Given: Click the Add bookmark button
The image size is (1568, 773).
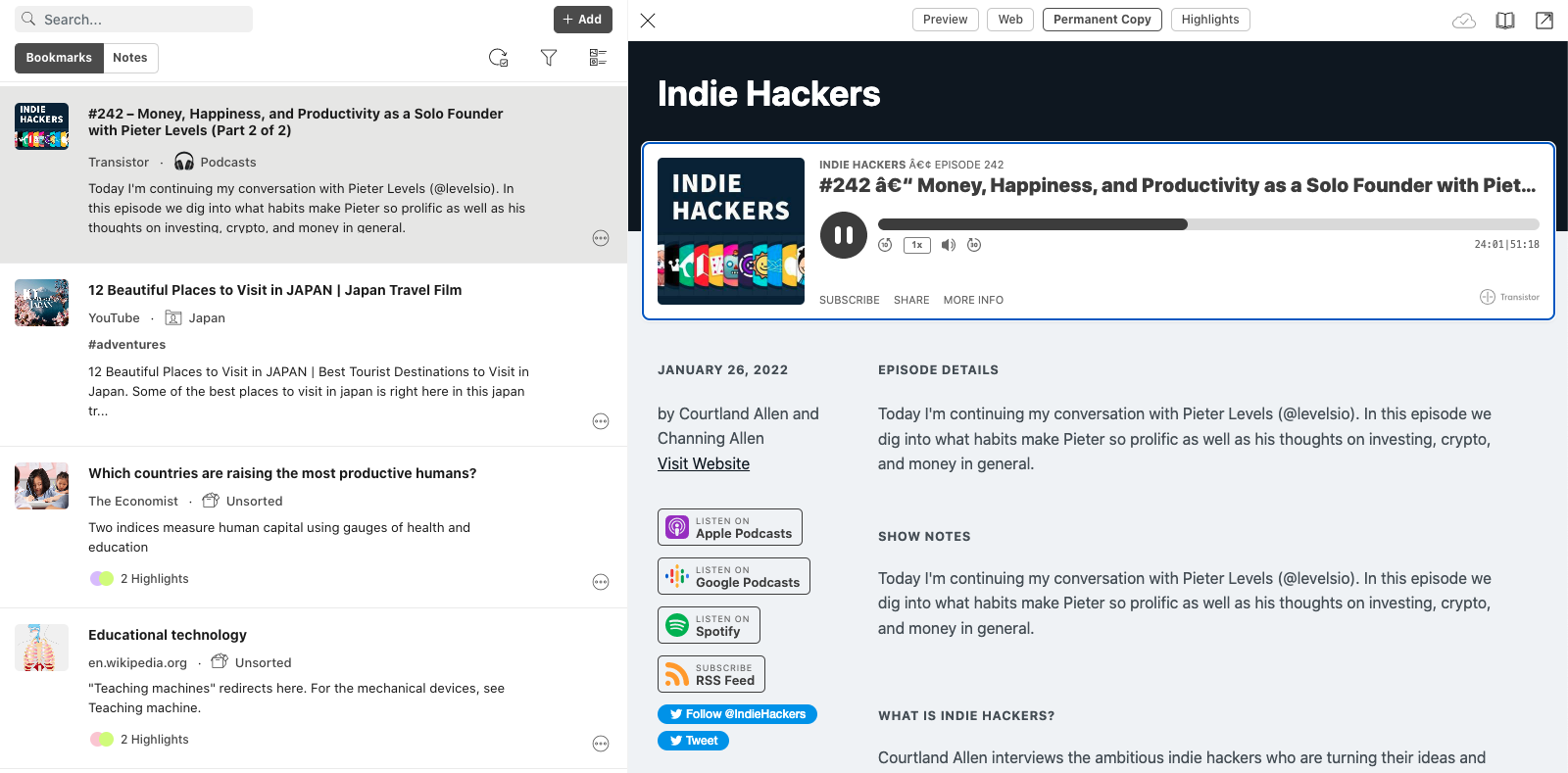Looking at the screenshot, I should tap(583, 20).
